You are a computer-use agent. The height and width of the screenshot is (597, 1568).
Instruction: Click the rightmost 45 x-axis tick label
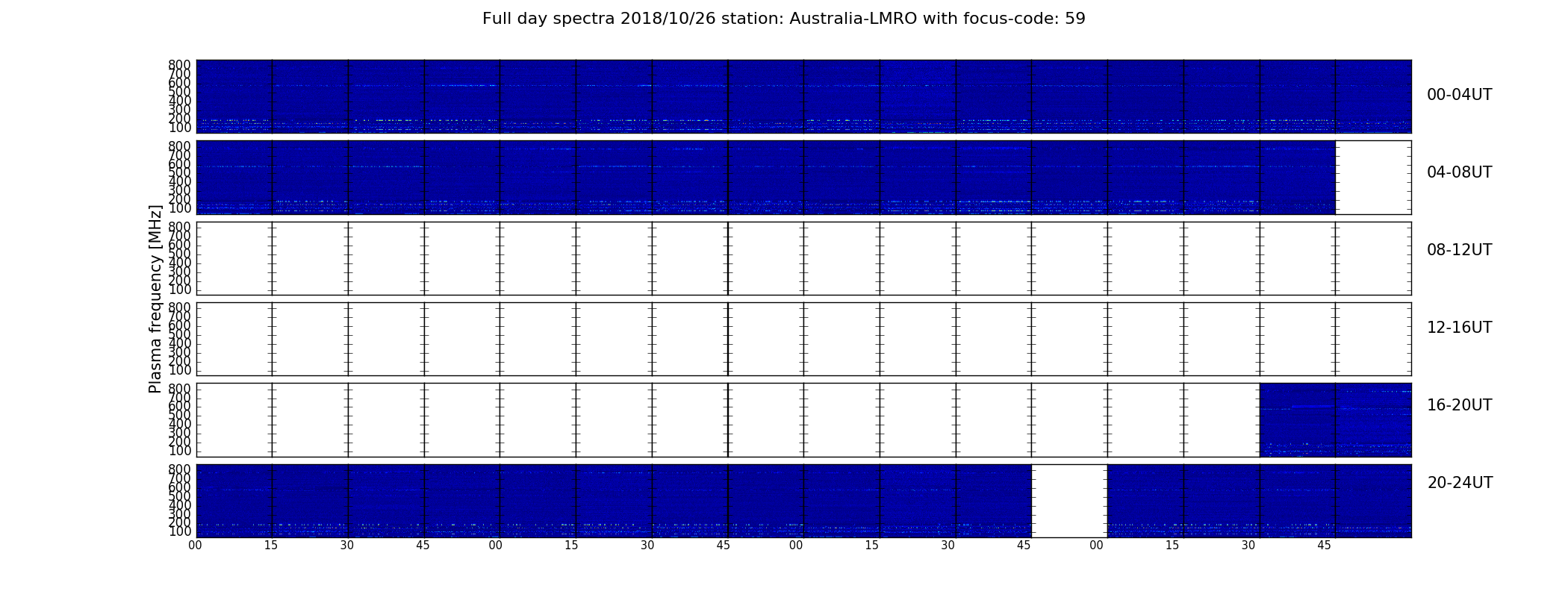coord(1325,546)
